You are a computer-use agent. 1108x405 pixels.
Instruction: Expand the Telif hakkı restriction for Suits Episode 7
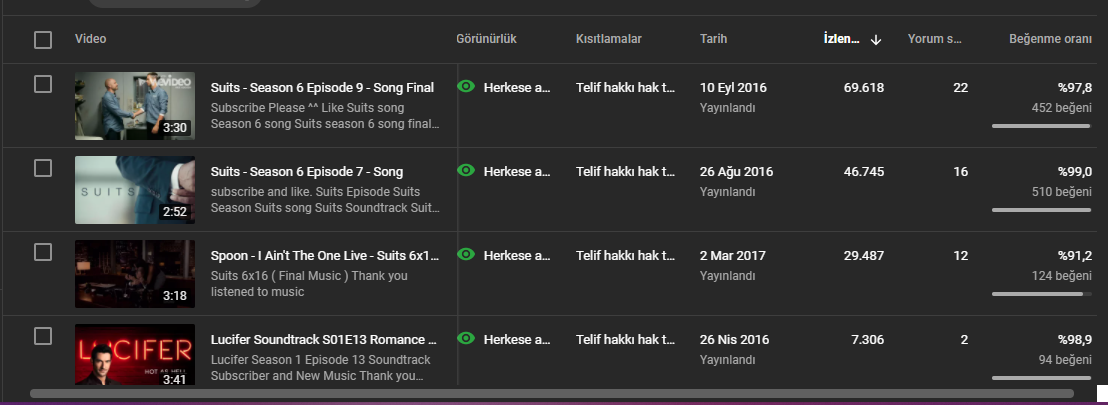tap(625, 171)
